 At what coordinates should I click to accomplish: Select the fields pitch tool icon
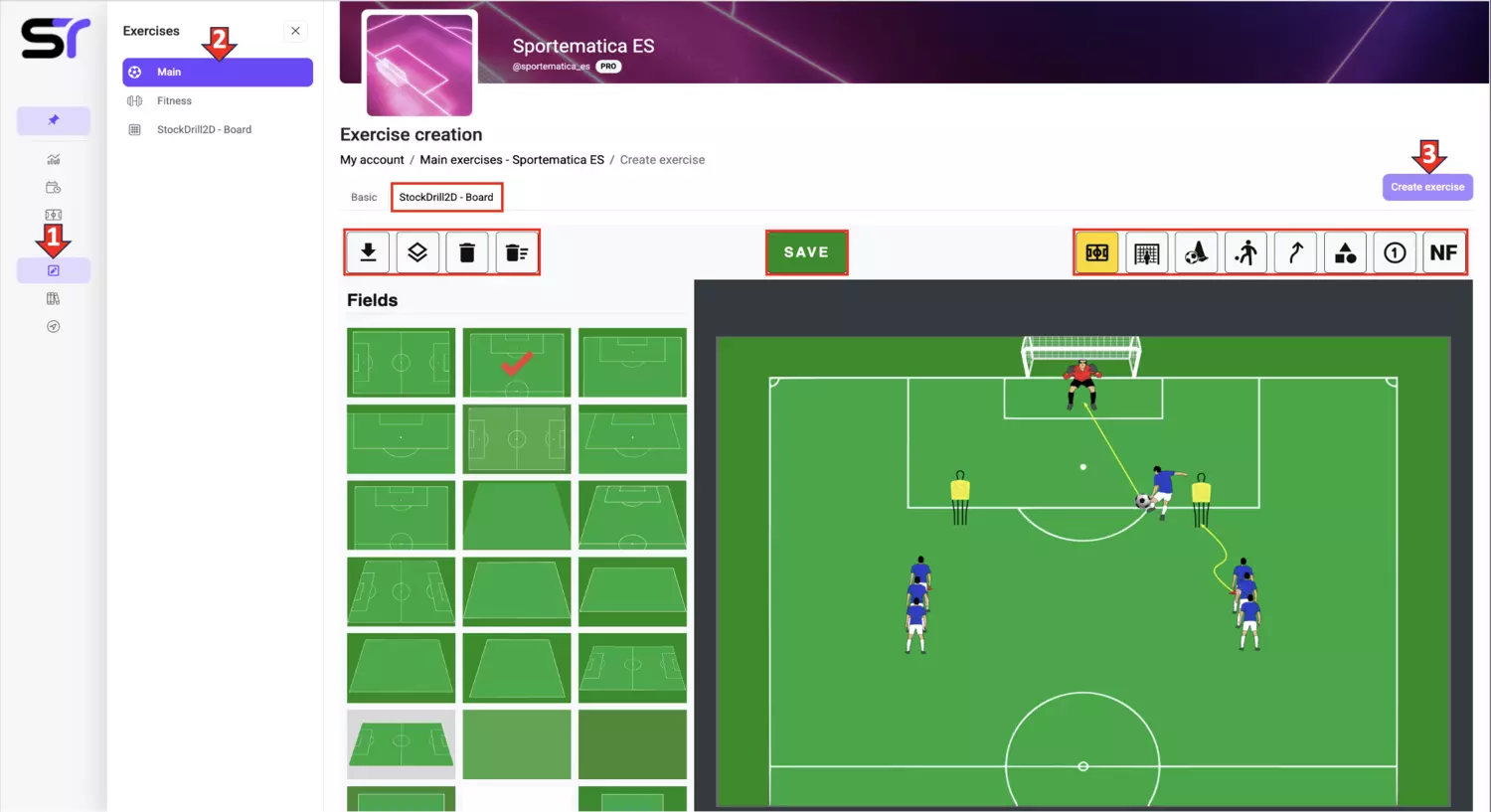coord(1097,252)
